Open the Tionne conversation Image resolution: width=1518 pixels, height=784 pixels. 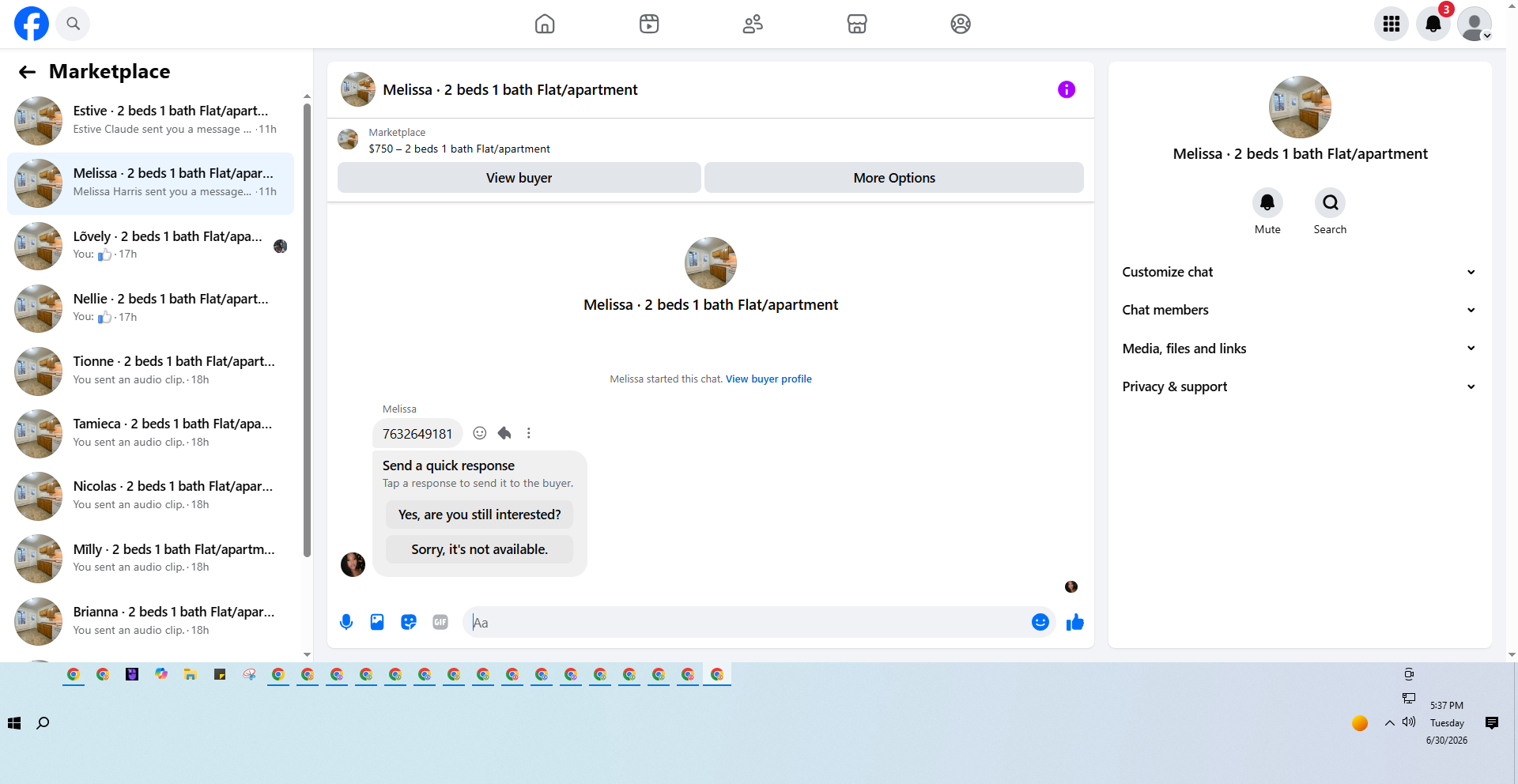click(150, 371)
